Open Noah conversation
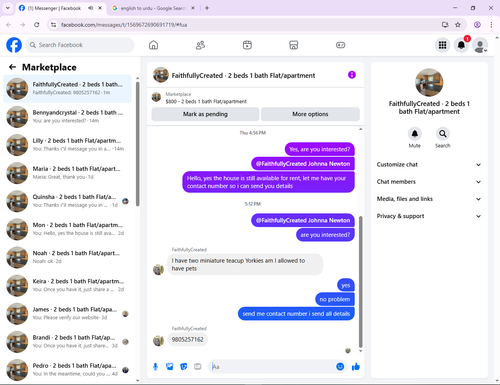The width and height of the screenshot is (500, 385). tap(67, 257)
